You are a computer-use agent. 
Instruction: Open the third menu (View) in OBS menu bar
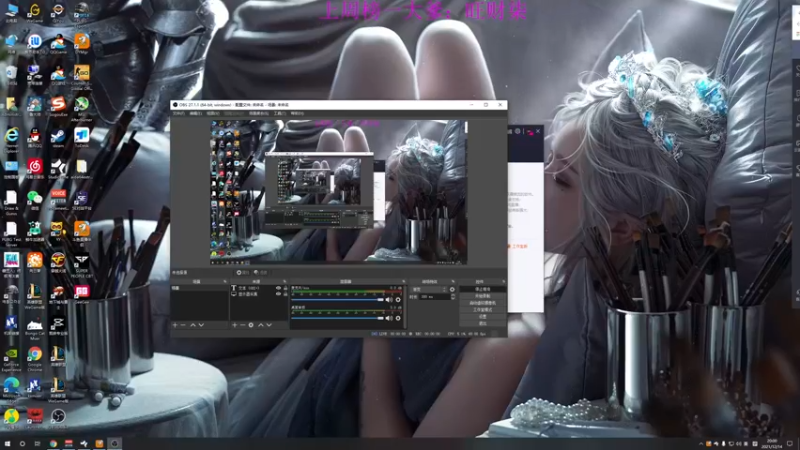point(213,113)
